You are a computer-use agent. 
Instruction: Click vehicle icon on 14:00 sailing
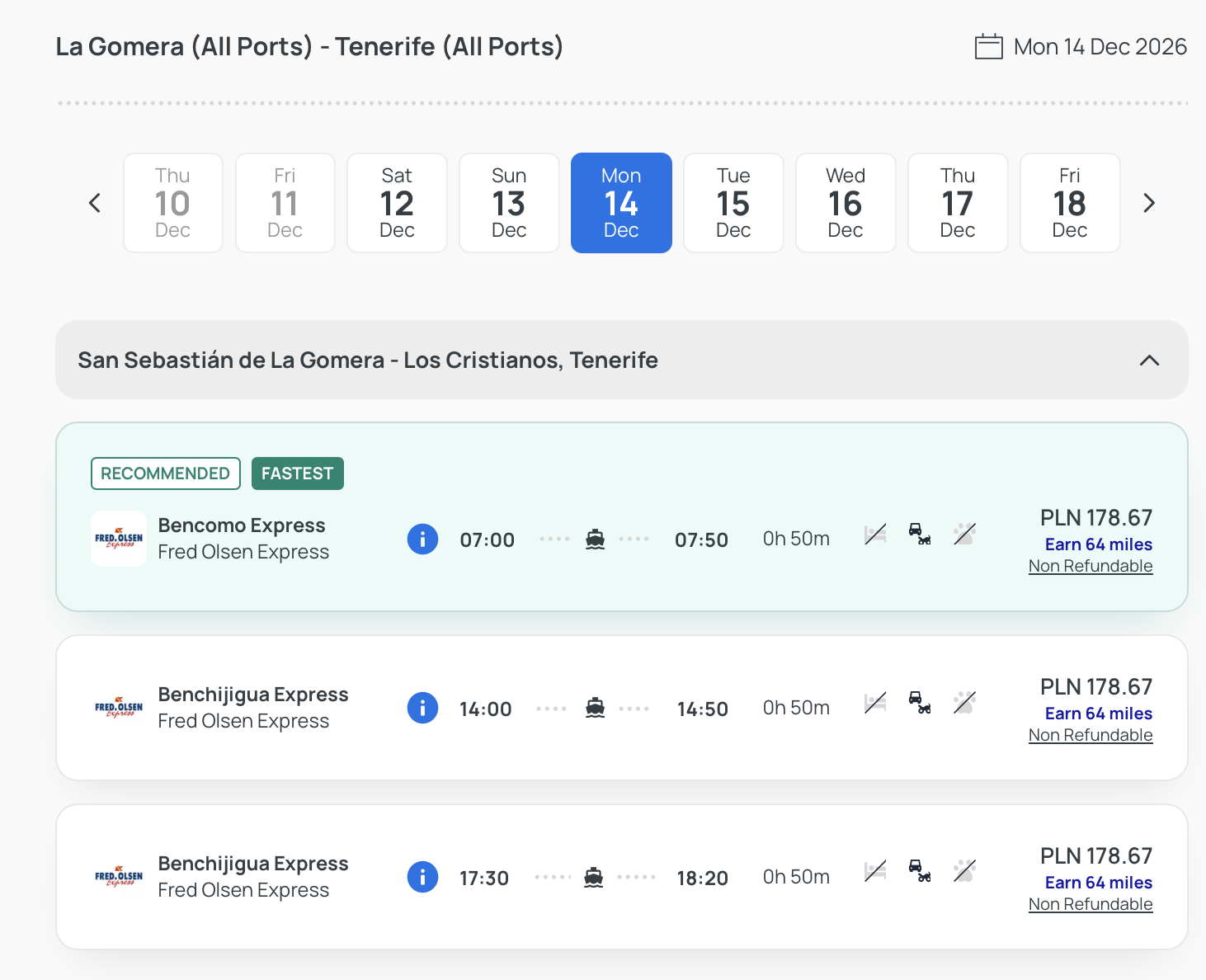click(920, 703)
